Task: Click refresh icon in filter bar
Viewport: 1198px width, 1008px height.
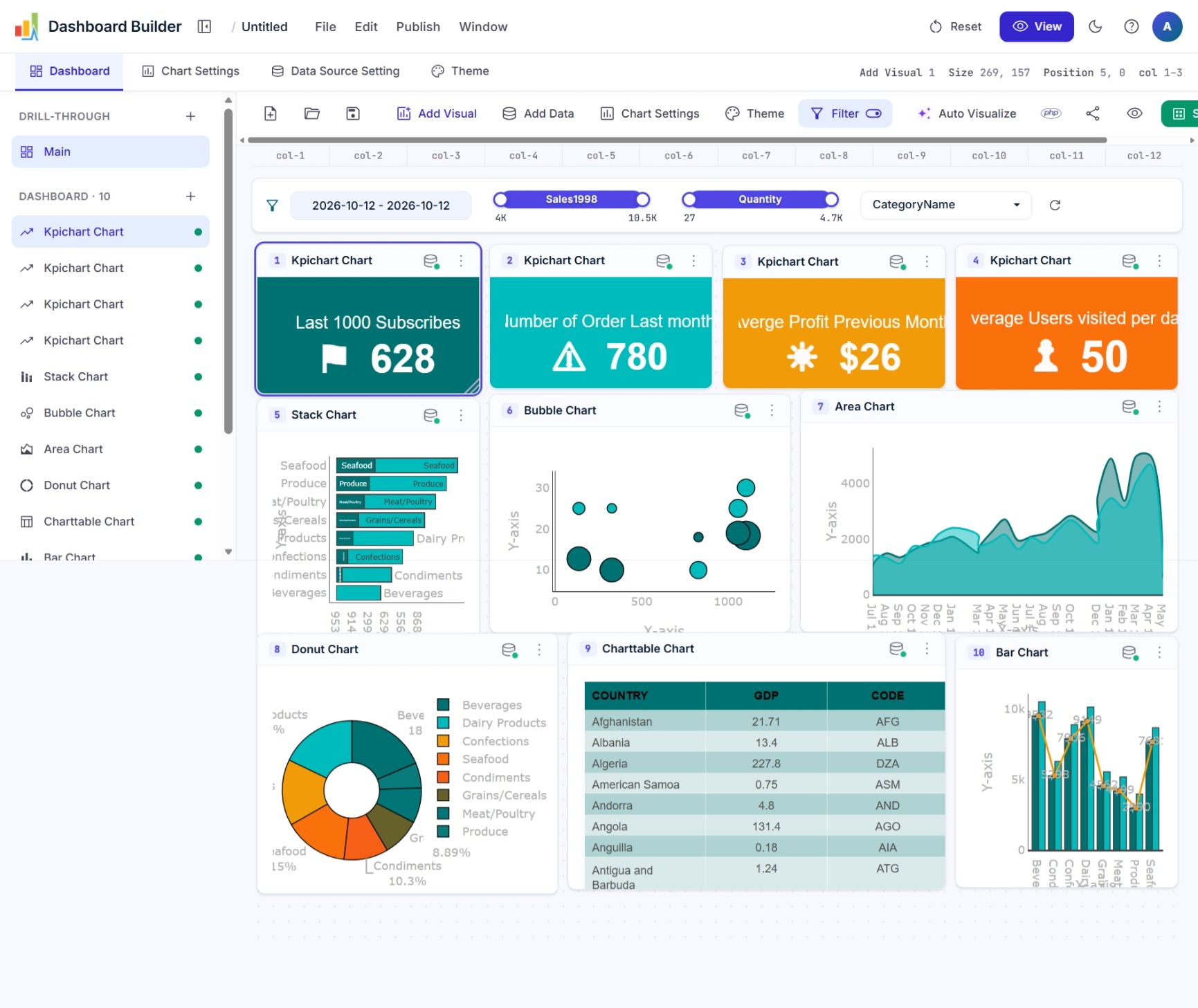Action: coord(1055,205)
